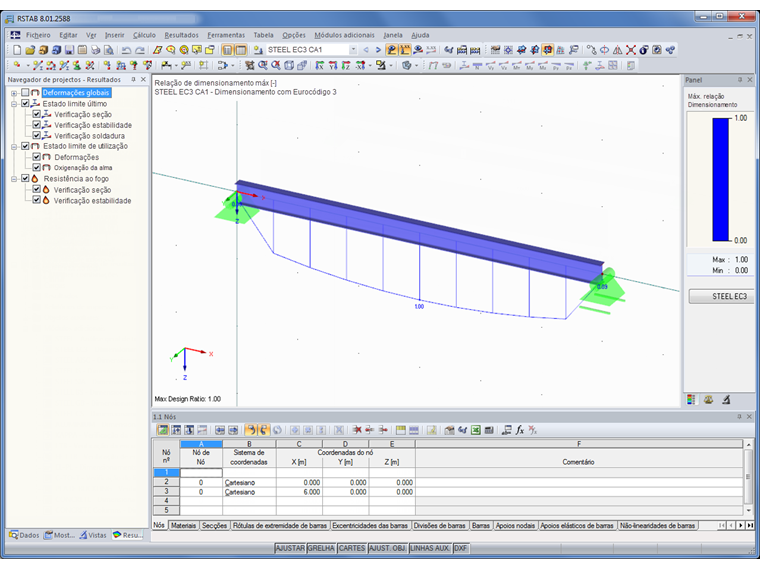Click the Print icon in toolbar

[x=95, y=50]
